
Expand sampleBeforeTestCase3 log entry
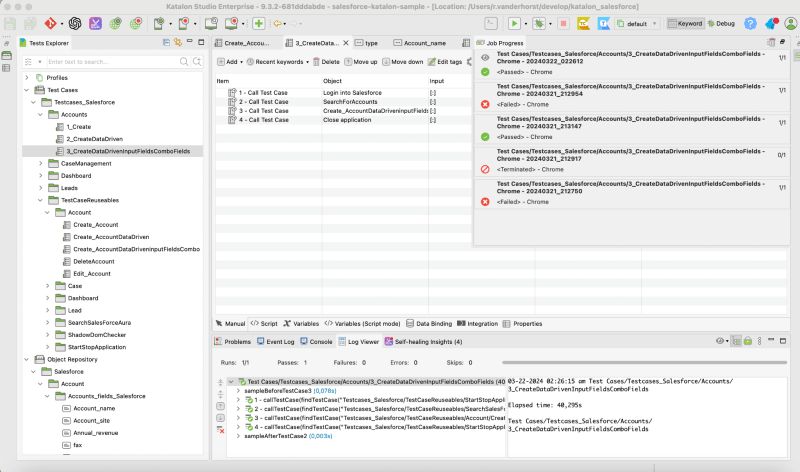238,391
